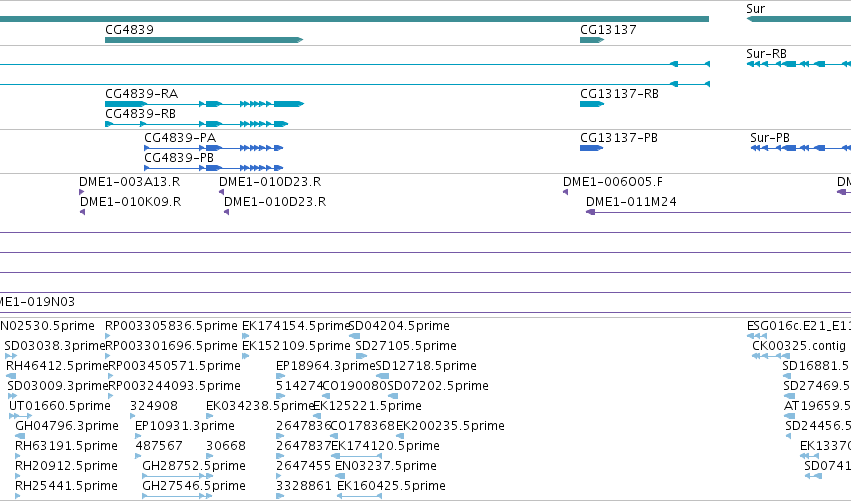Image resolution: width=851 pixels, height=501 pixels.
Task: Select the GH28752.5prime EST label
Action: pos(194,466)
